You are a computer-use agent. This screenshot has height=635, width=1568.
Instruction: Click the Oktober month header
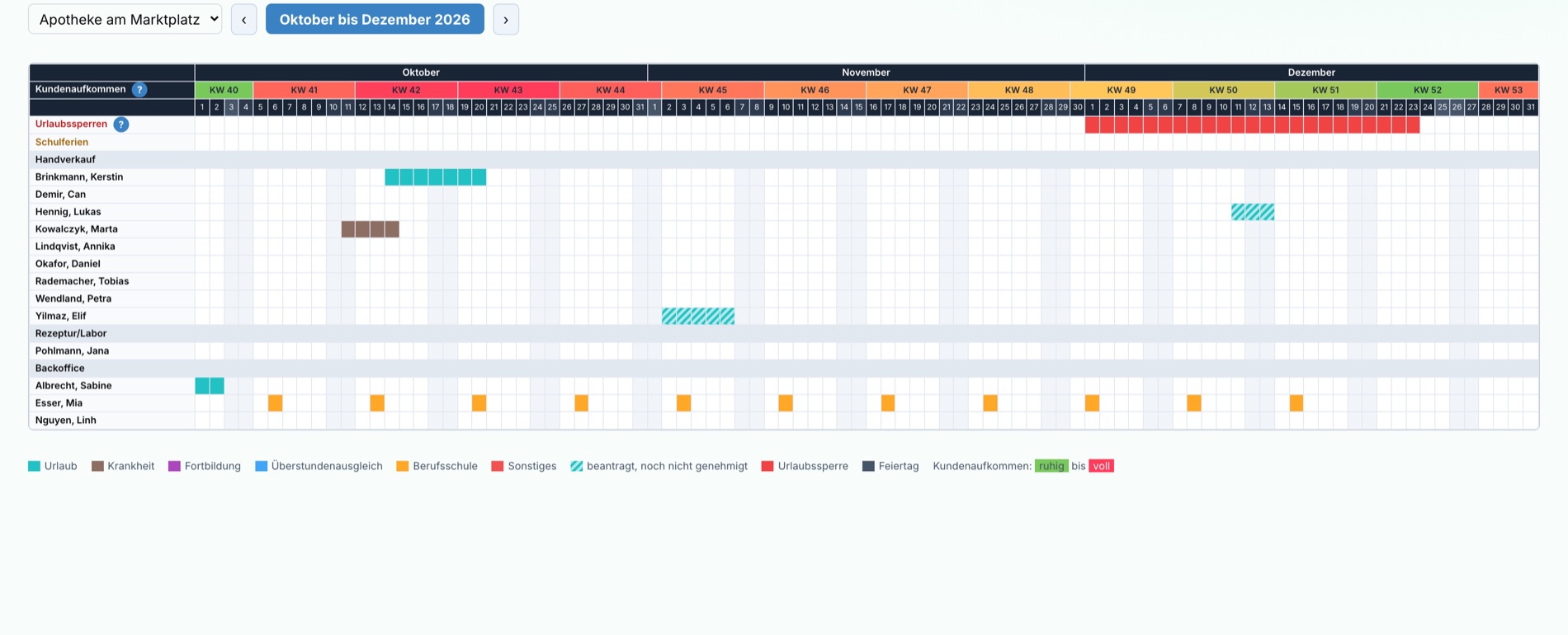(x=421, y=73)
